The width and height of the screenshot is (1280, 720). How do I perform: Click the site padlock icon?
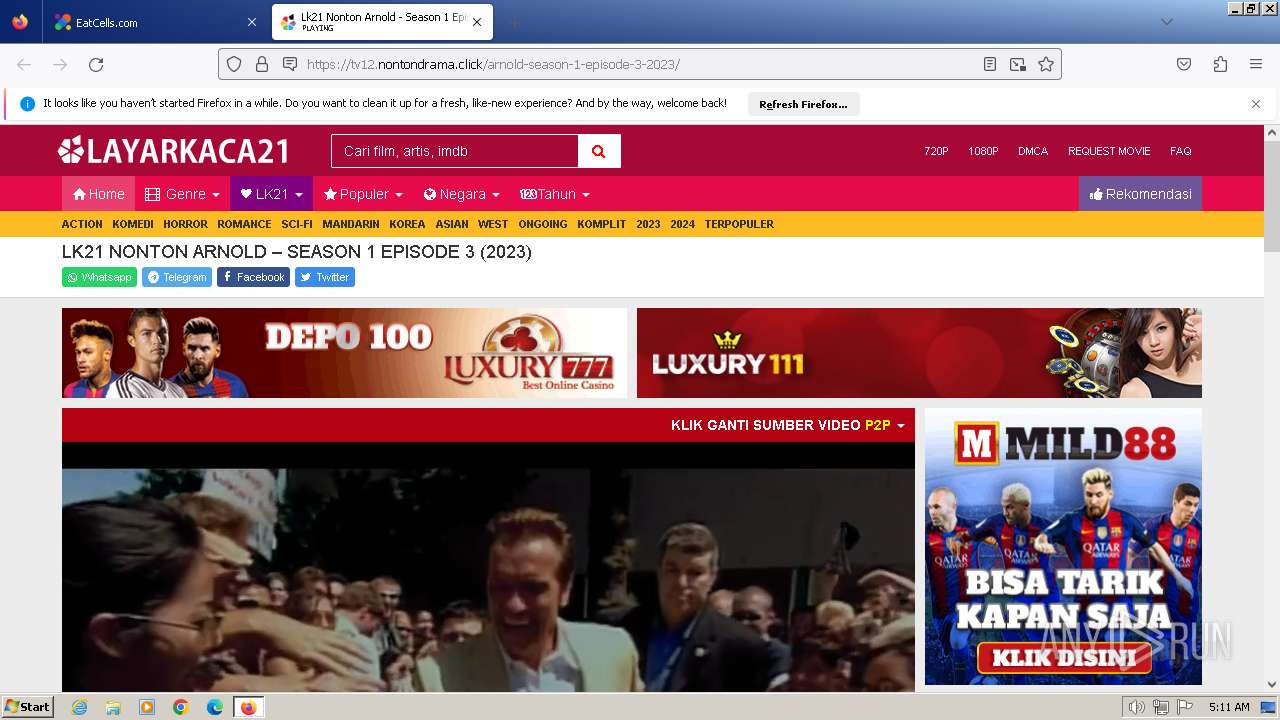click(x=262, y=64)
